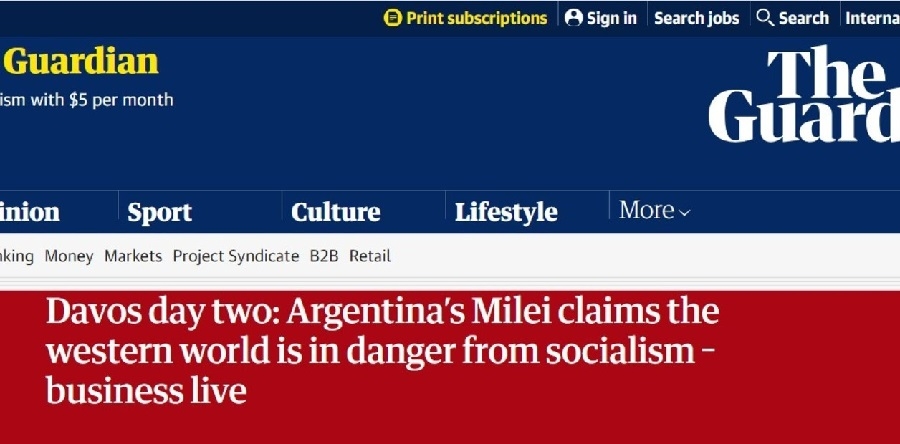Open the Culture section tab
The width and height of the screenshot is (900, 444).
tap(335, 212)
